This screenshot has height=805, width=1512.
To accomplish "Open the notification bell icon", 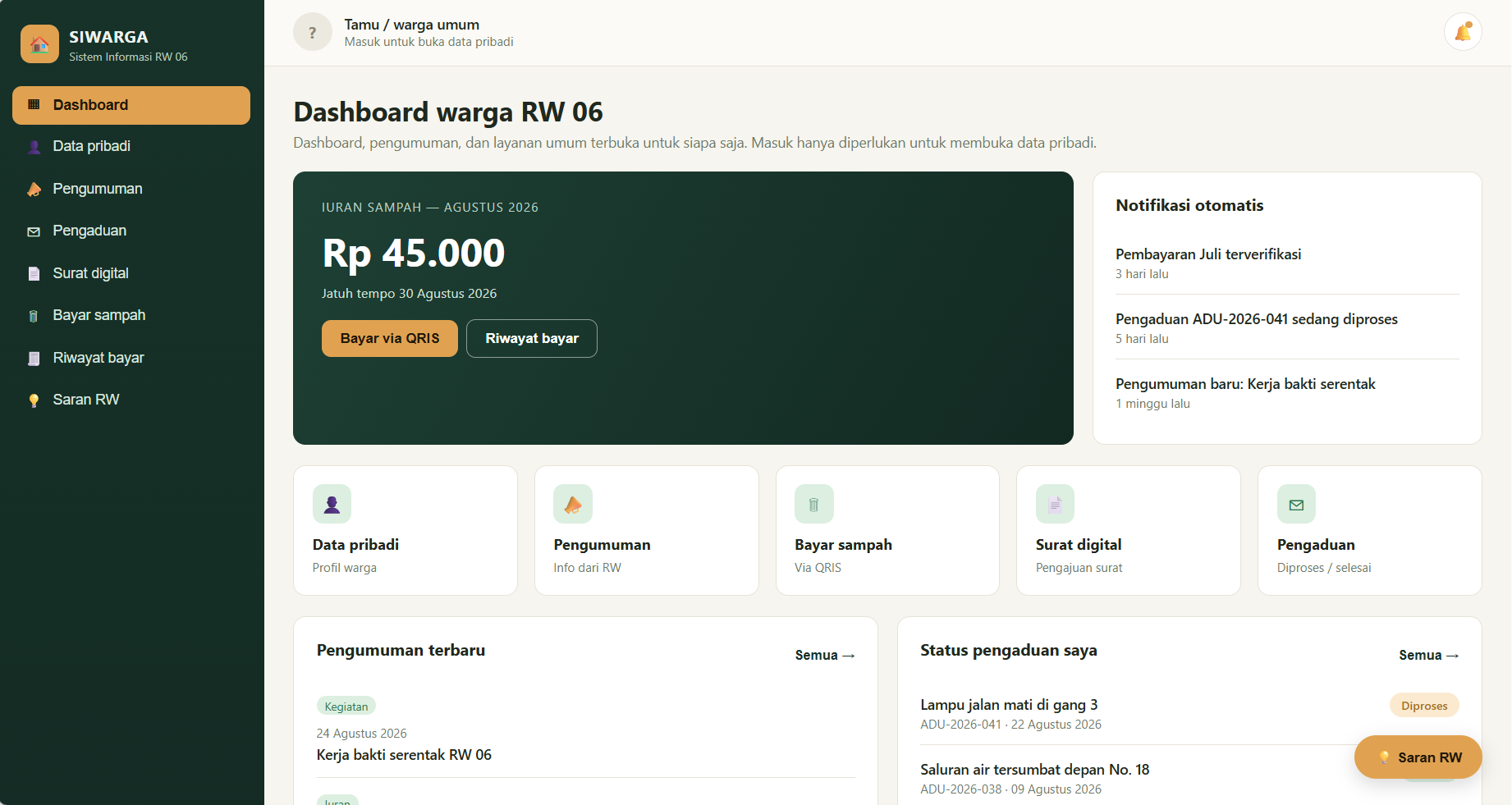I will 1463,32.
